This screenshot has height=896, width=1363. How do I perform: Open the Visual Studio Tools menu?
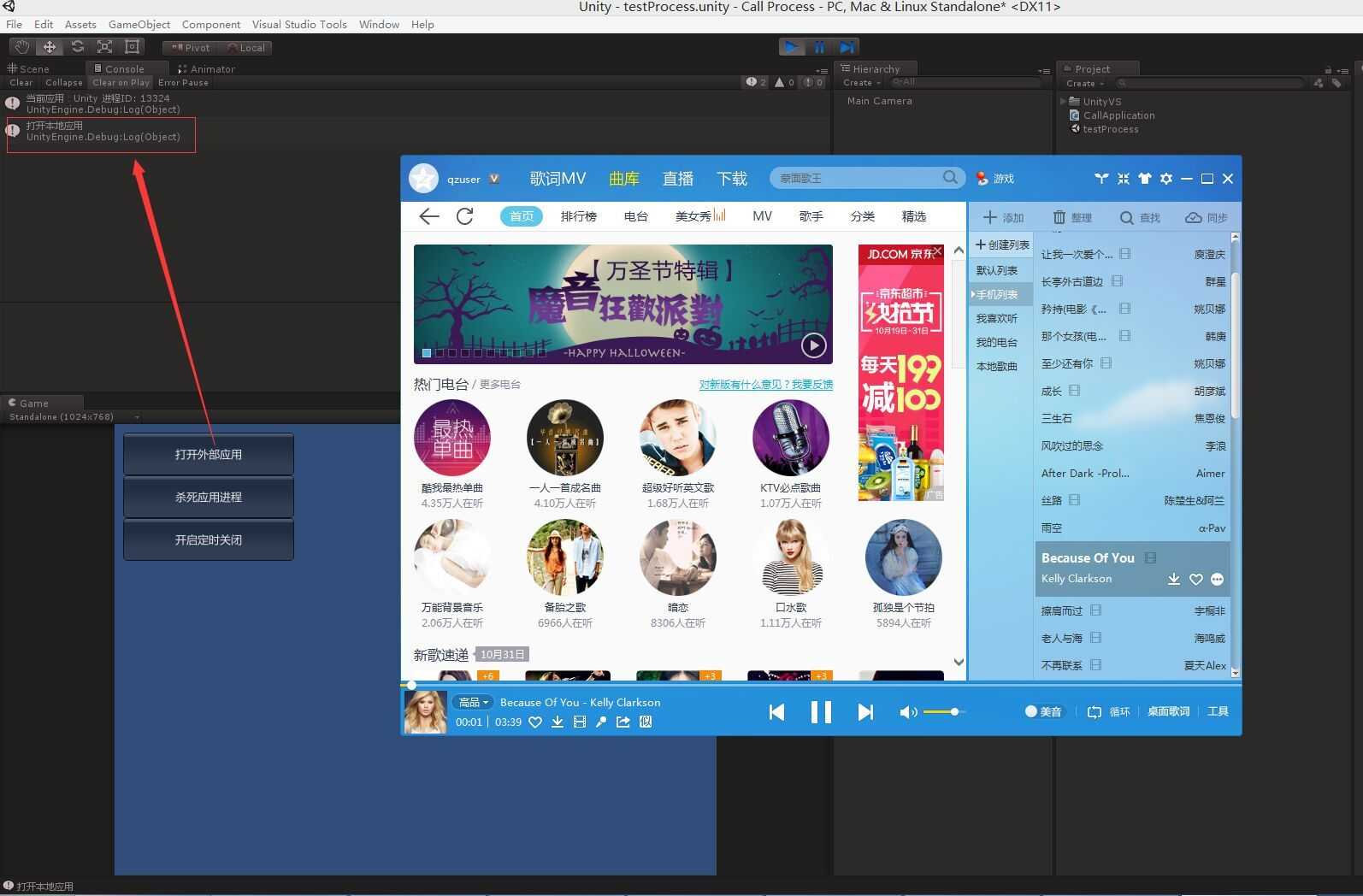click(x=299, y=24)
